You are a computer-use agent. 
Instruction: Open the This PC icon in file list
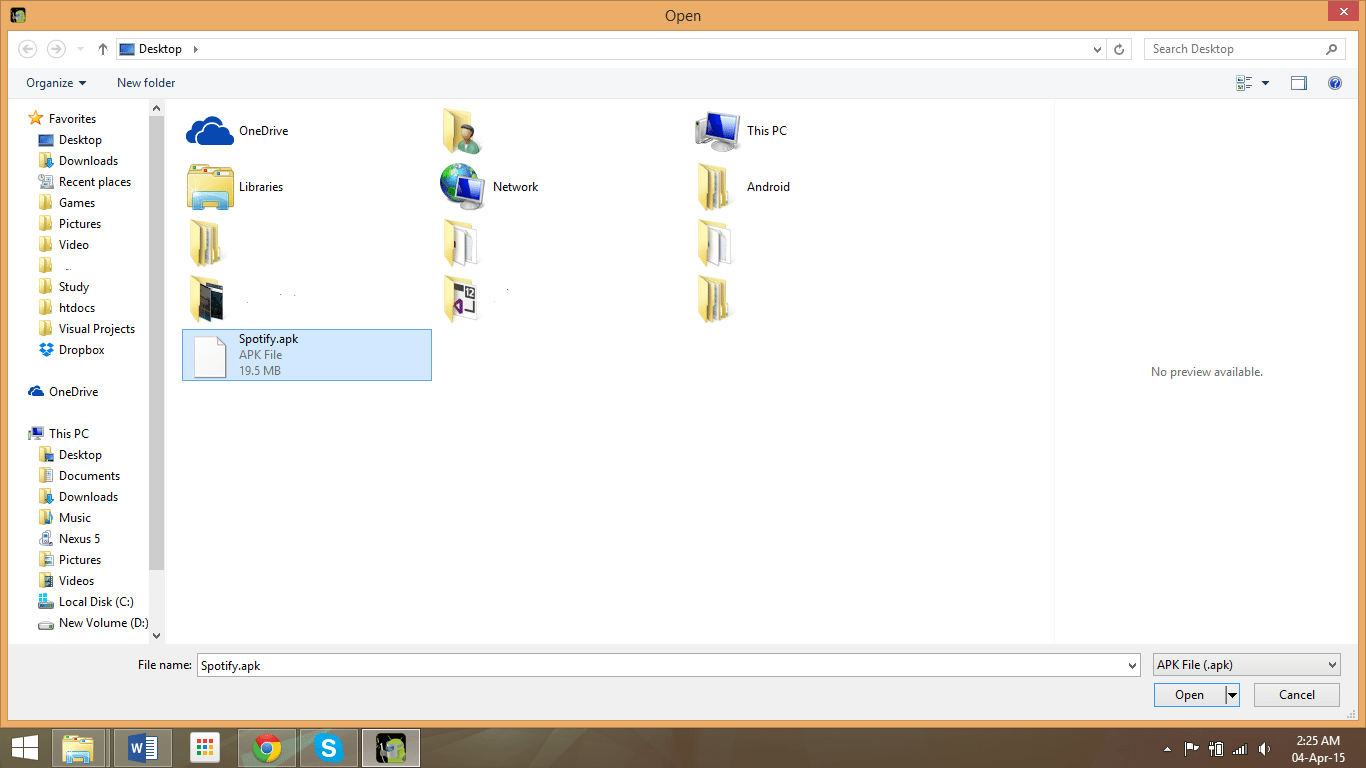click(717, 131)
